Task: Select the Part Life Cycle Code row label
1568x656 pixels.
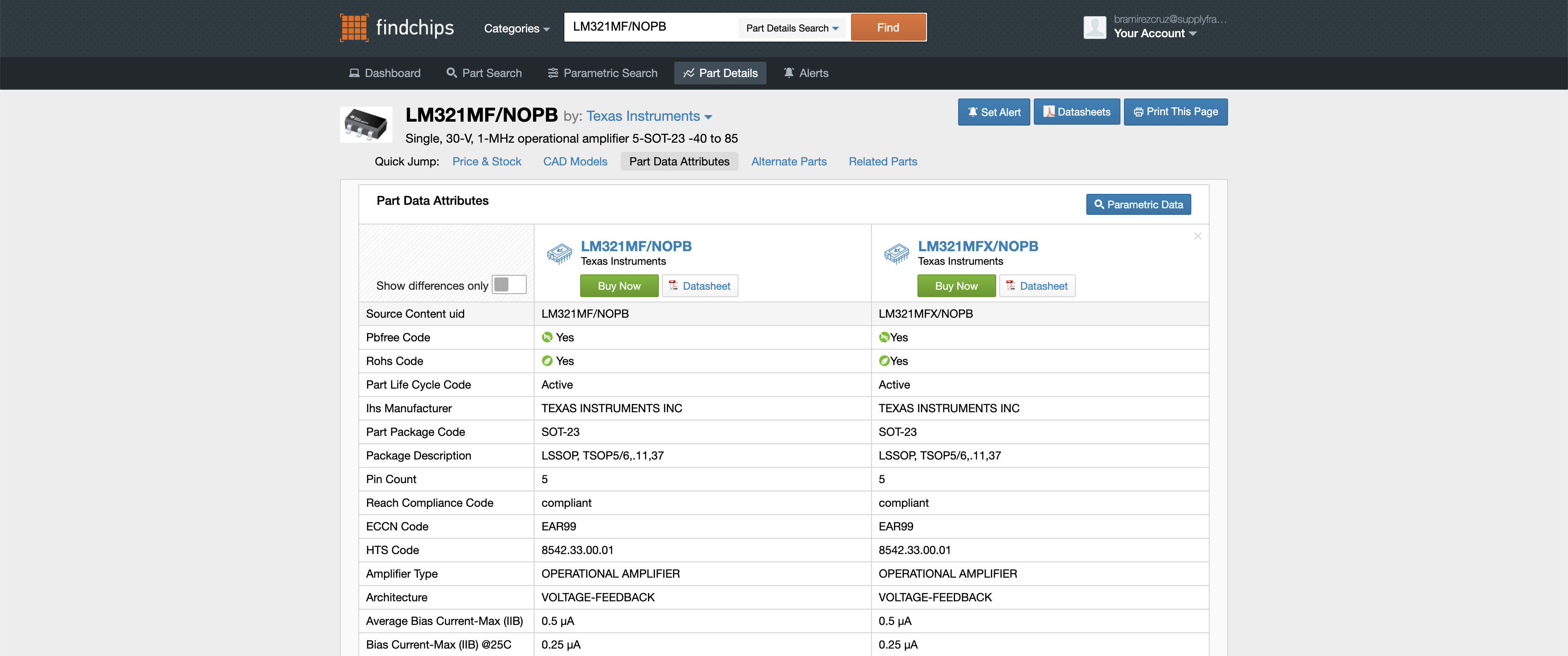Action: (x=418, y=385)
